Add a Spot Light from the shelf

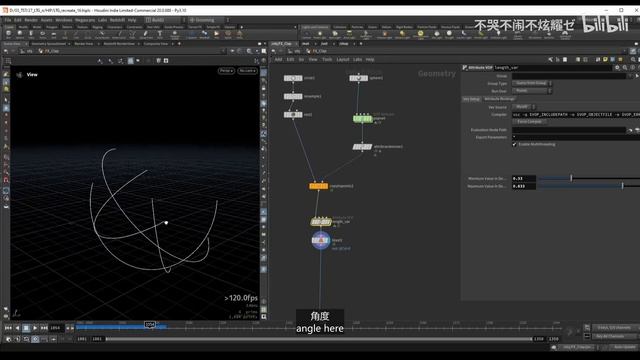point(335,34)
